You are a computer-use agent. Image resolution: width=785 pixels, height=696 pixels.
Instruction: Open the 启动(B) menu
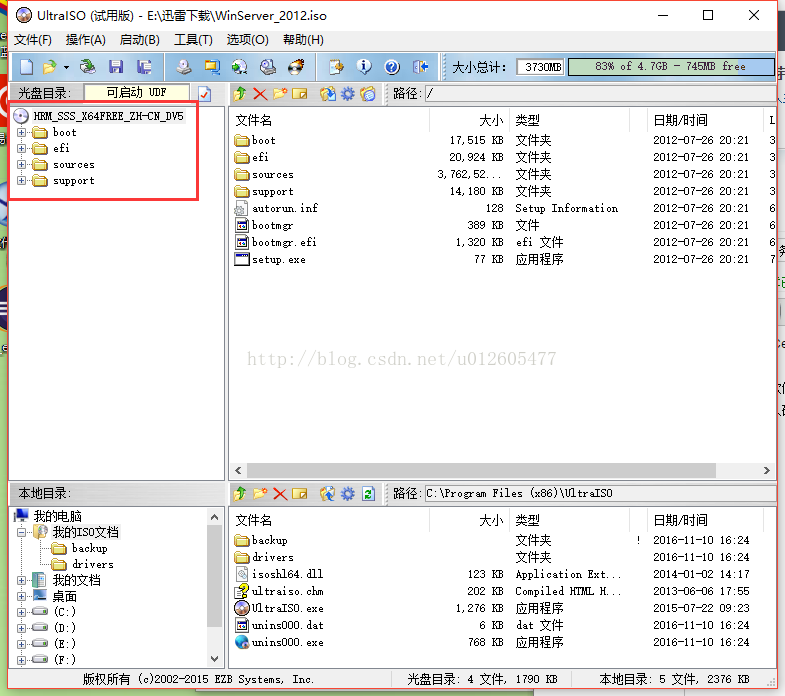[140, 40]
